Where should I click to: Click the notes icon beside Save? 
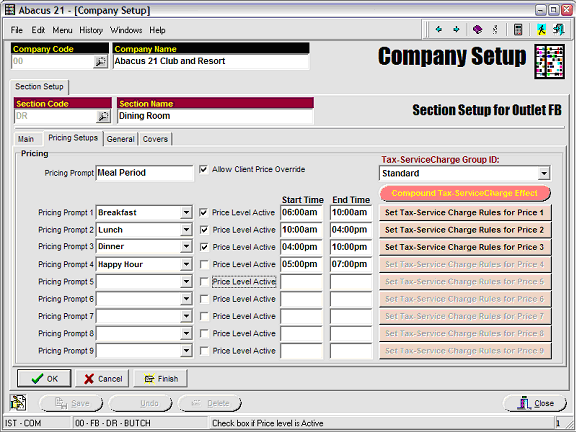point(18,403)
